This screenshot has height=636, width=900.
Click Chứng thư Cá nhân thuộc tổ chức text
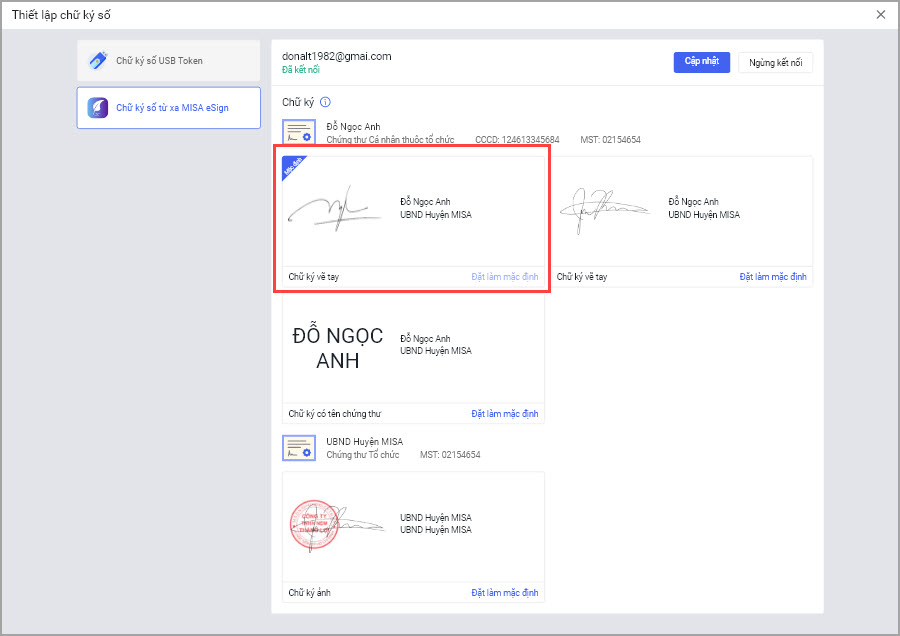[x=390, y=139]
